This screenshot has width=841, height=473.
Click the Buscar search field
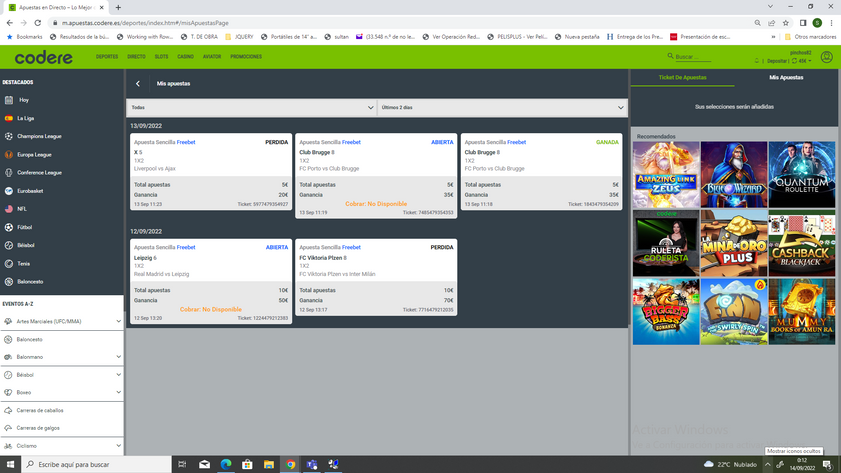point(693,57)
